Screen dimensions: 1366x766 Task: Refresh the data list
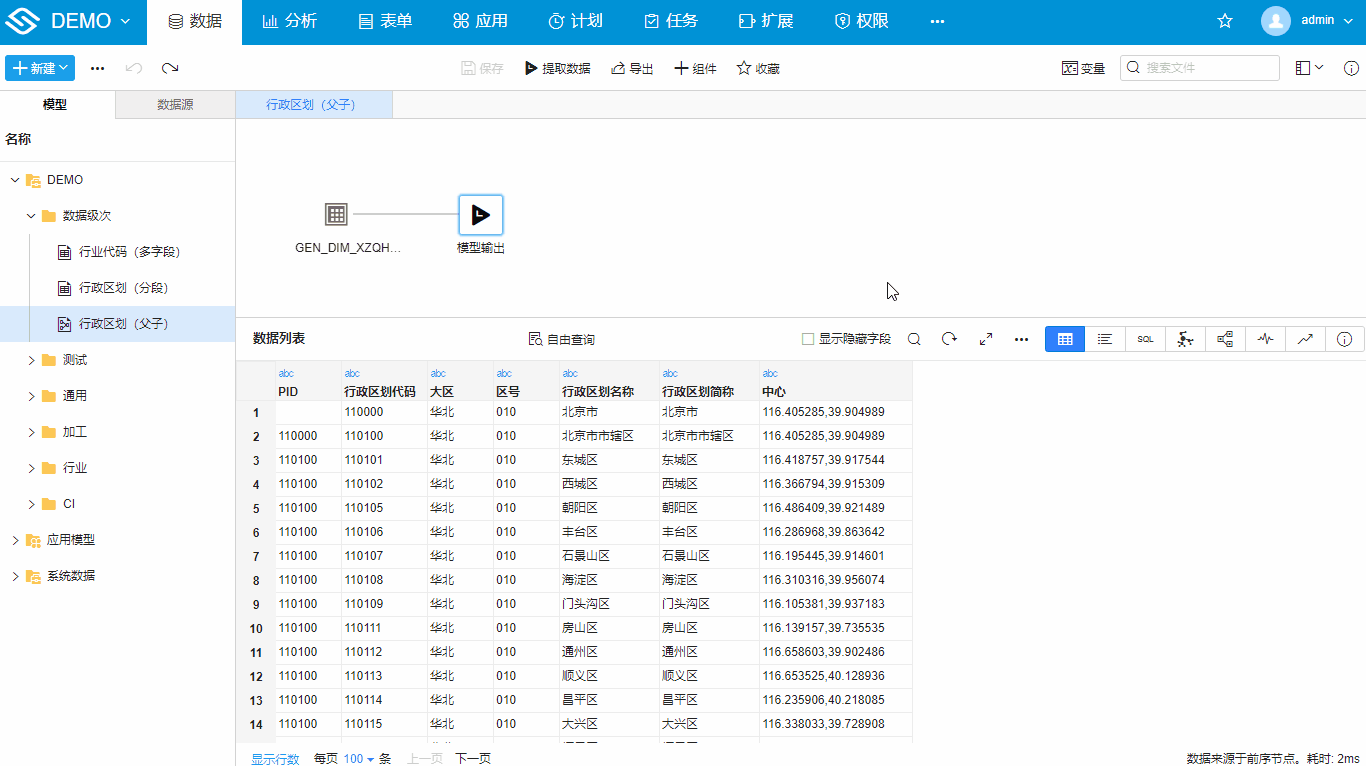[x=949, y=339]
